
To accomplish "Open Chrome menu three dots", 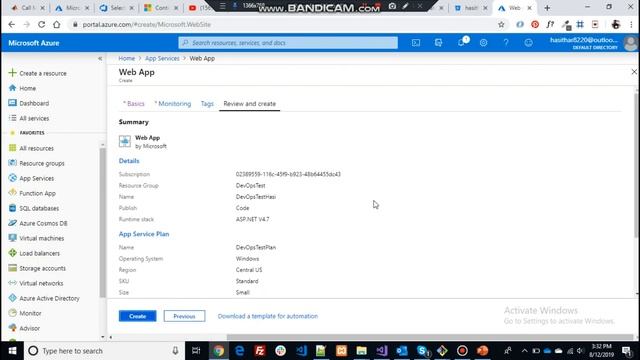I will pos(631,24).
